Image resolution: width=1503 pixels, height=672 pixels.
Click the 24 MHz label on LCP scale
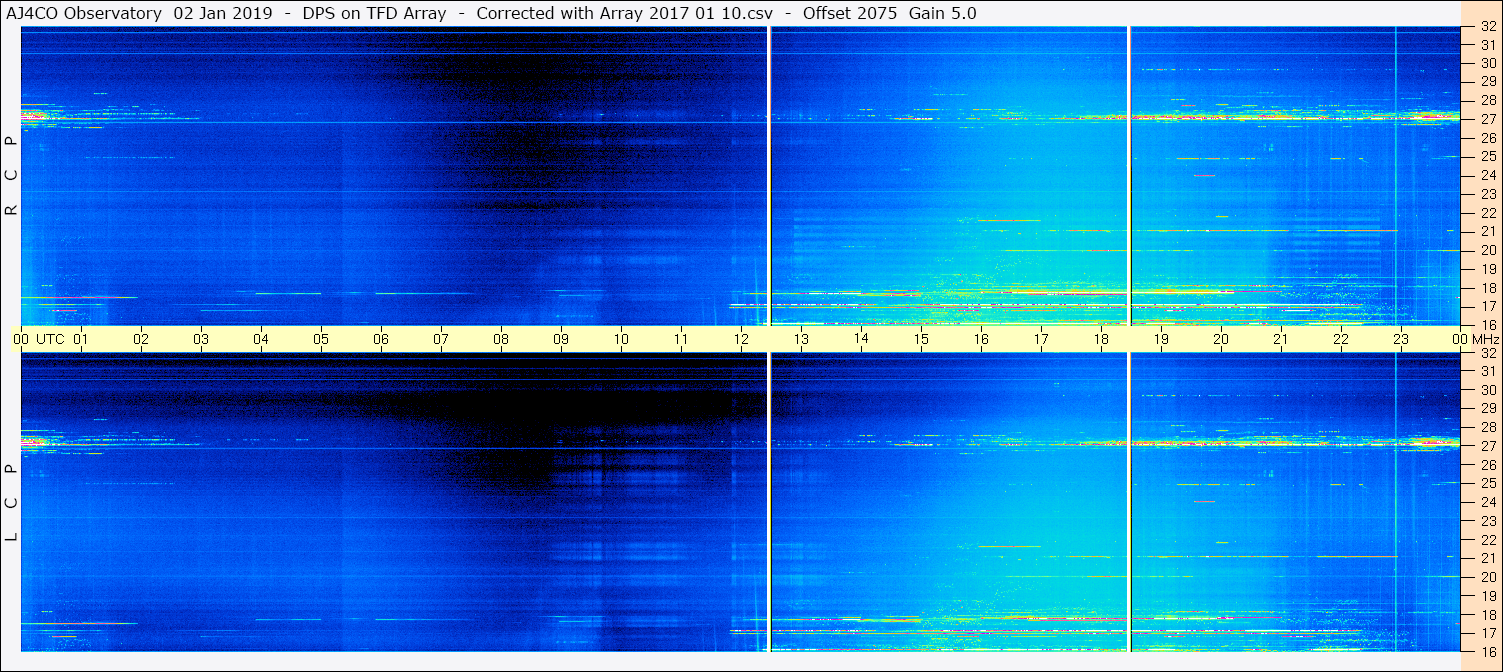(1487, 502)
